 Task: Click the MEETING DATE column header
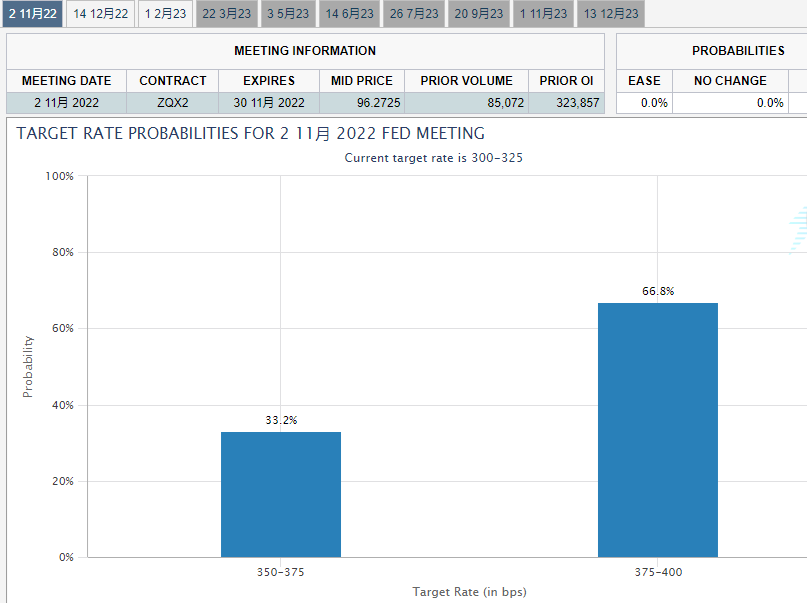tap(66, 80)
